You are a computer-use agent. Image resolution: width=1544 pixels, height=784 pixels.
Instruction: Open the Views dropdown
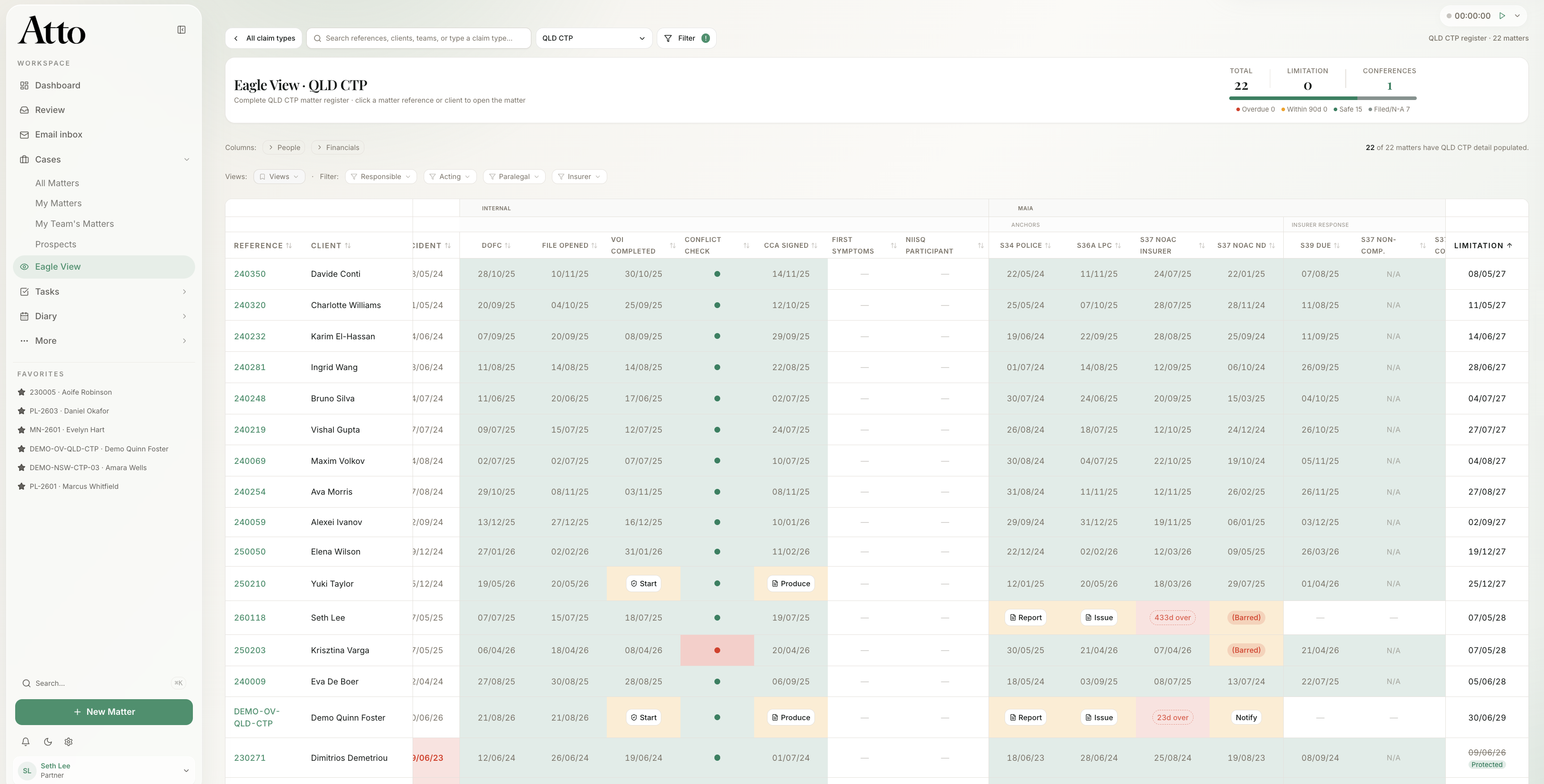point(280,177)
